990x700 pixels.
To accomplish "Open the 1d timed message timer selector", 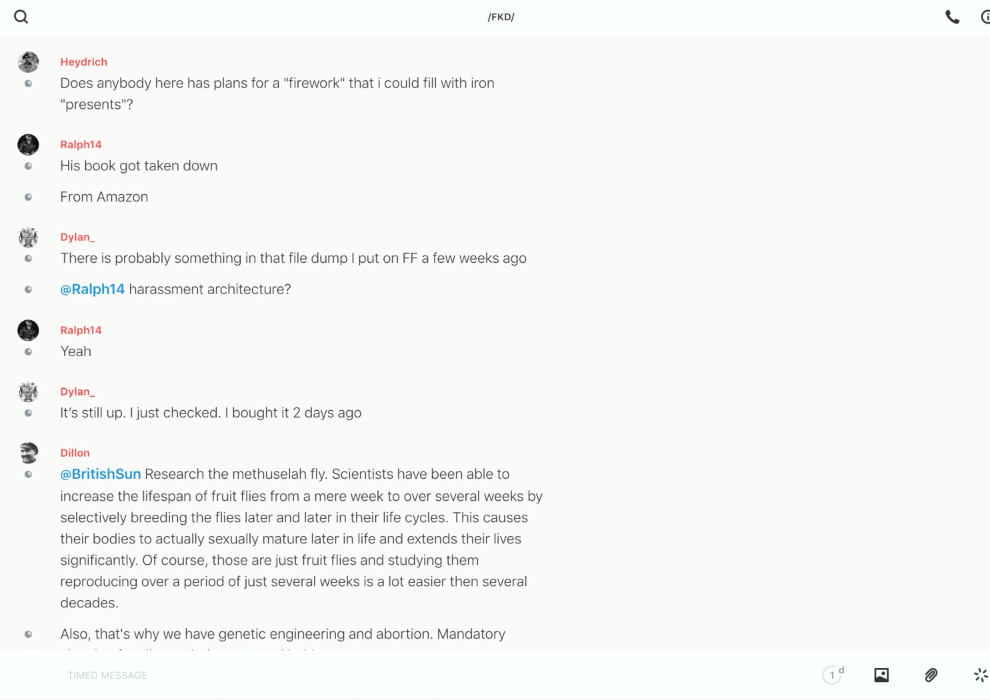I will (833, 675).
